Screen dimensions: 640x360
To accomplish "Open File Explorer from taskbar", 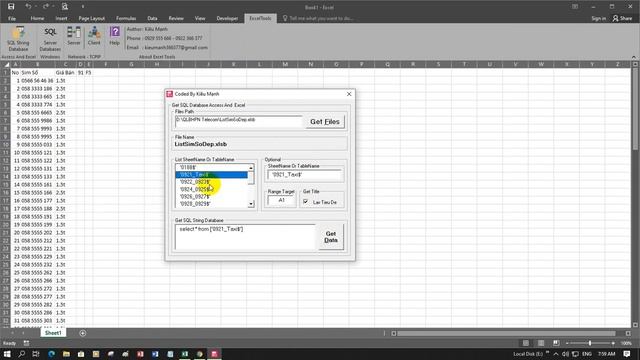I will pyautogui.click(x=66, y=354).
